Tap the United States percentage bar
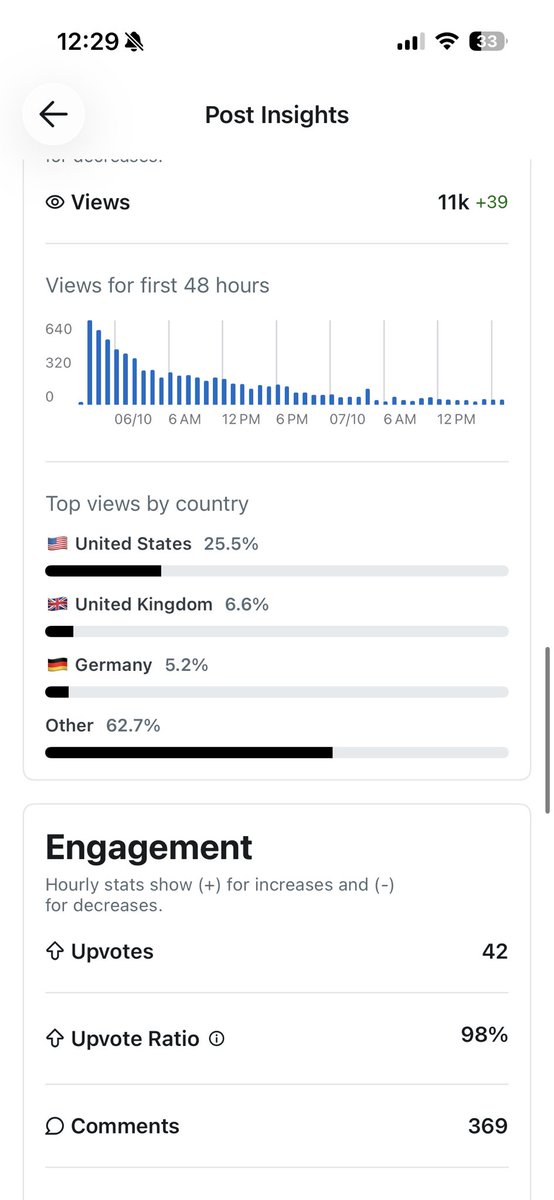The height and width of the screenshot is (1200, 554). click(x=277, y=571)
